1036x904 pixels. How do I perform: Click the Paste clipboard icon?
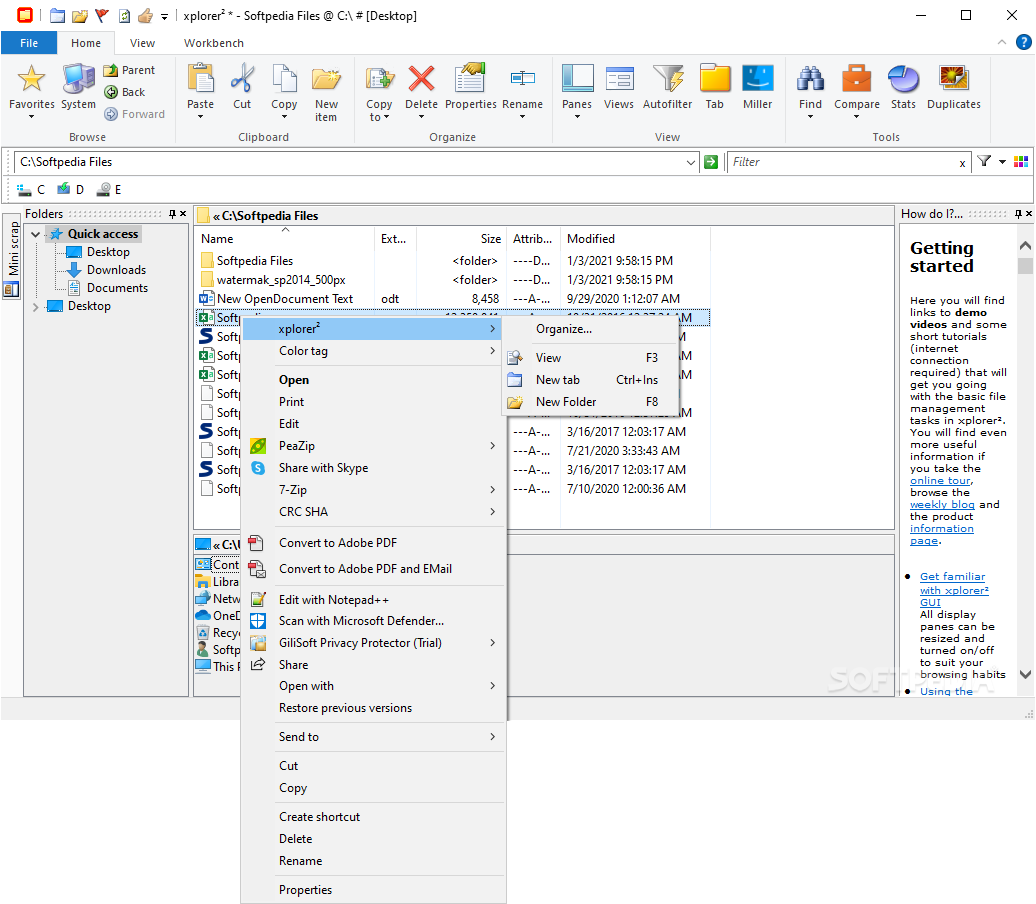(x=201, y=79)
